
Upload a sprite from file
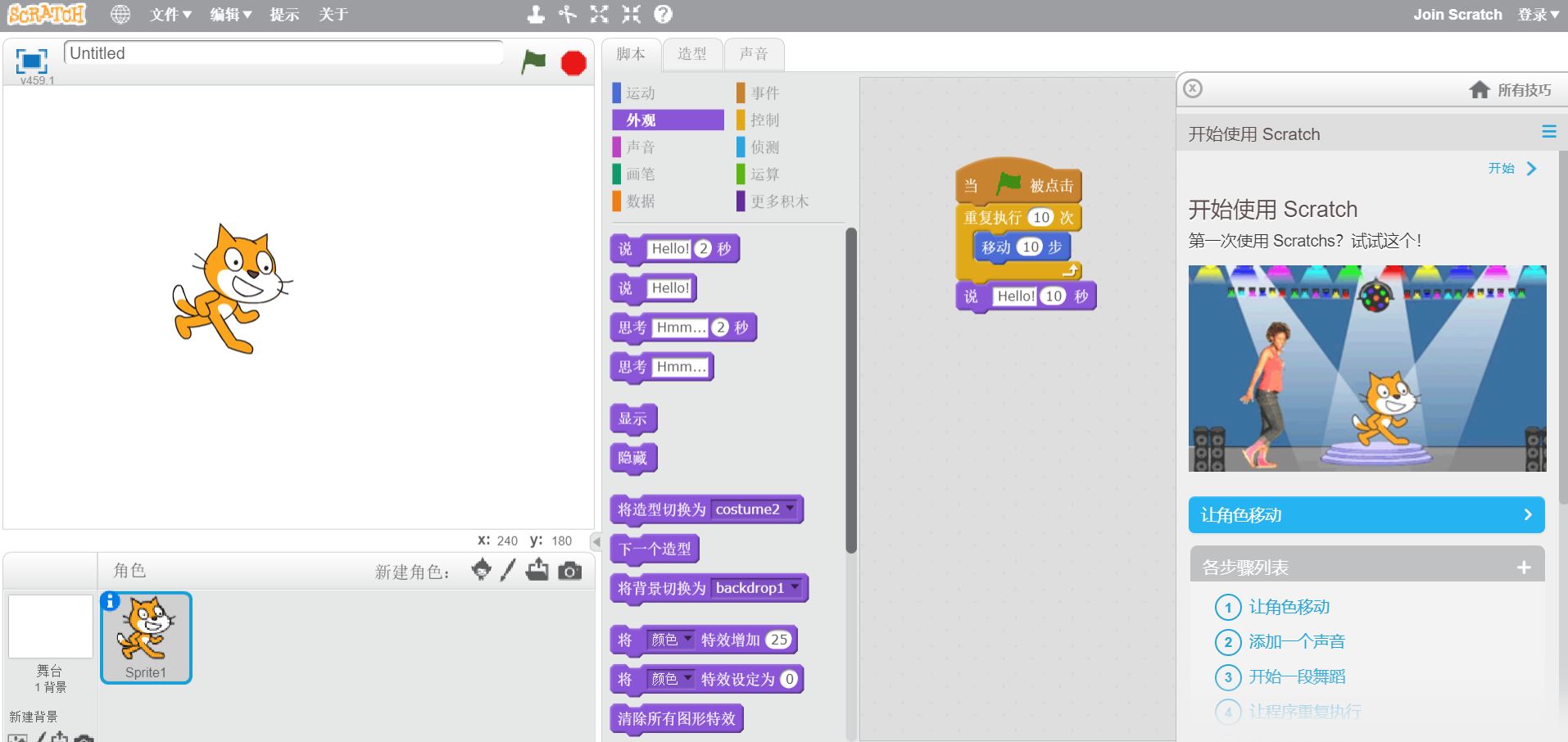(x=537, y=570)
